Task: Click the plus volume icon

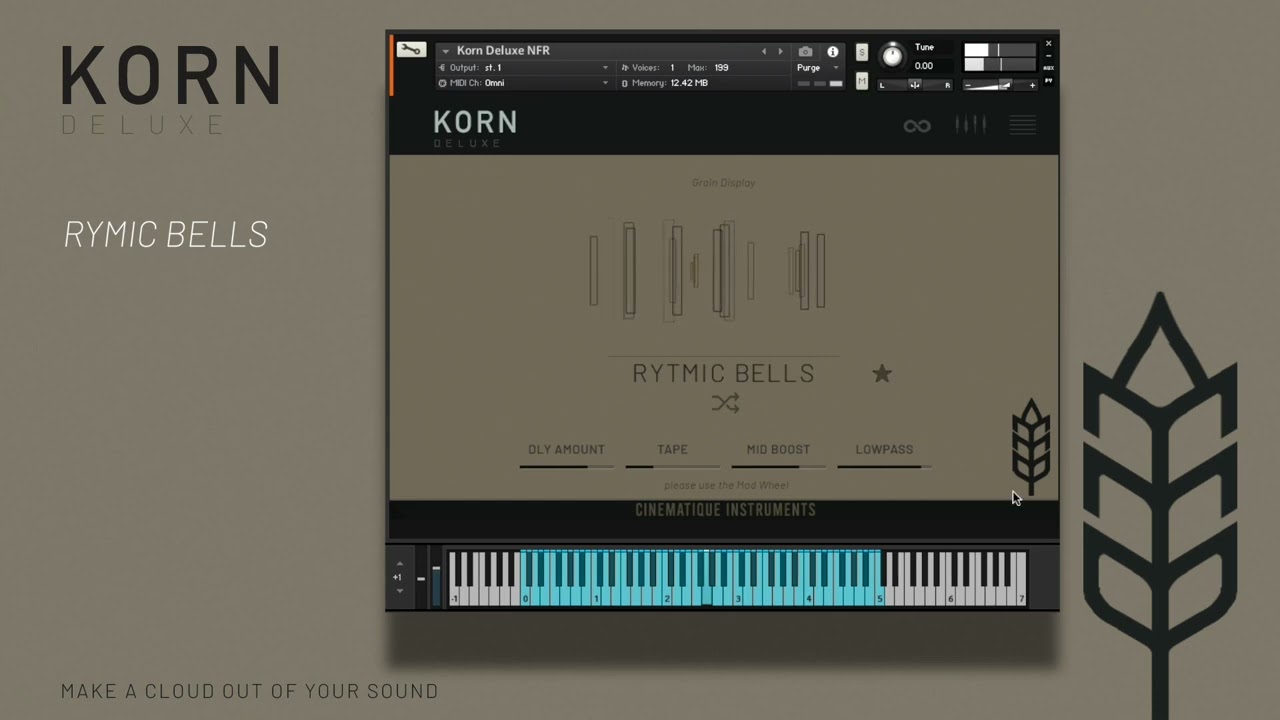Action: 1032,85
